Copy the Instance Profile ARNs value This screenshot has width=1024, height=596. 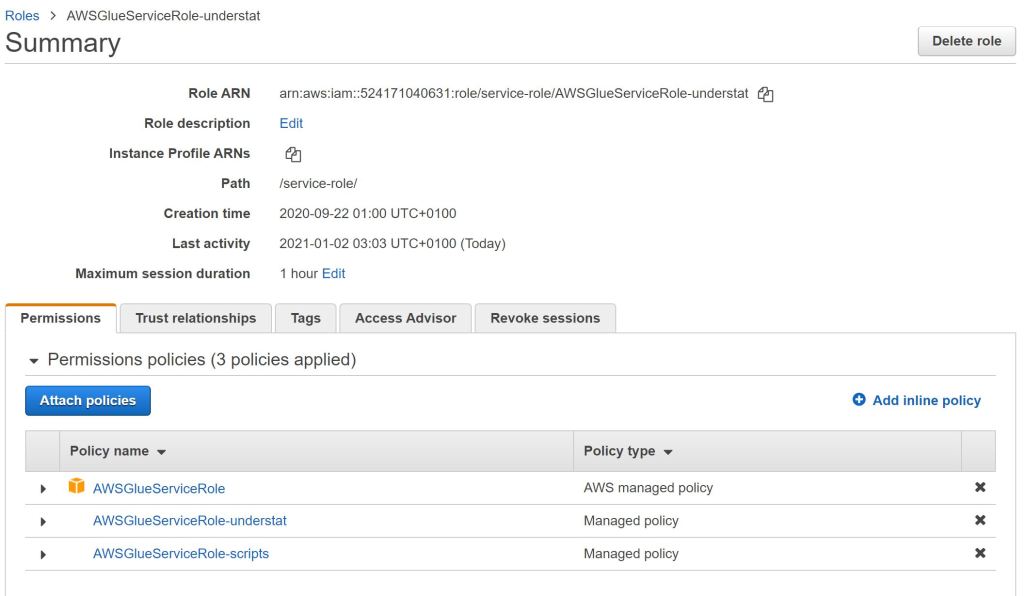pyautogui.click(x=293, y=154)
